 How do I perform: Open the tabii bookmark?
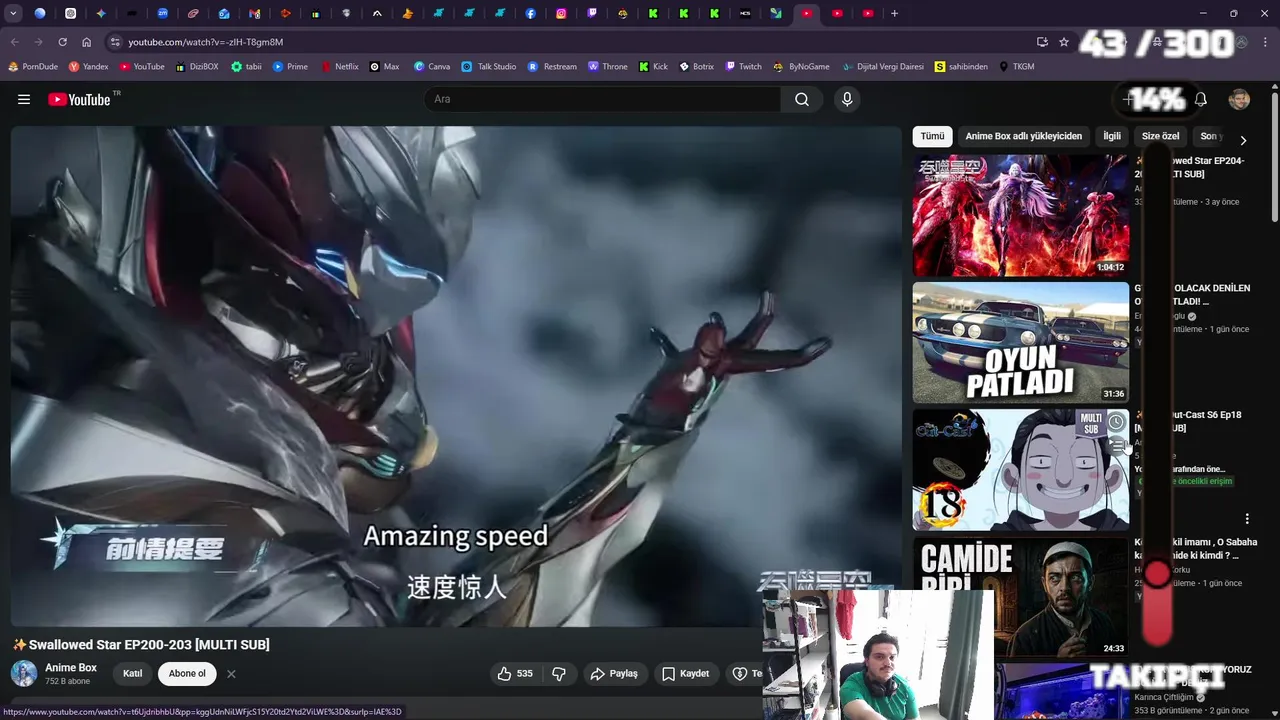(246, 66)
